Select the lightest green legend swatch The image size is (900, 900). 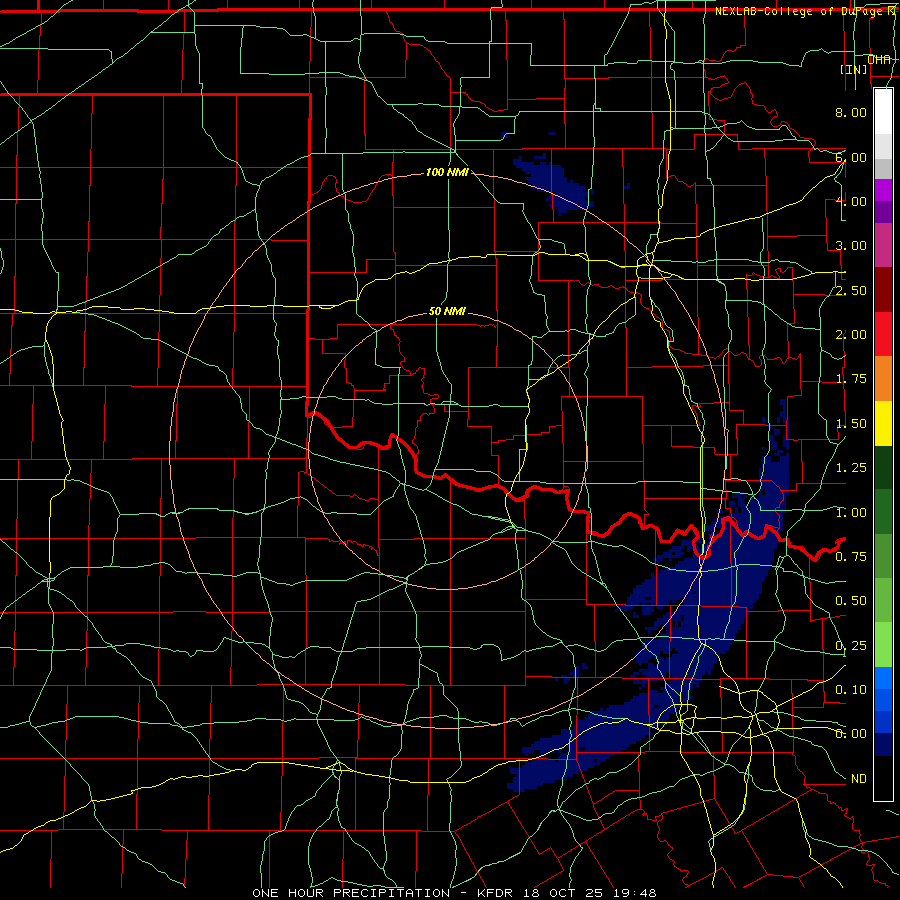[883, 645]
